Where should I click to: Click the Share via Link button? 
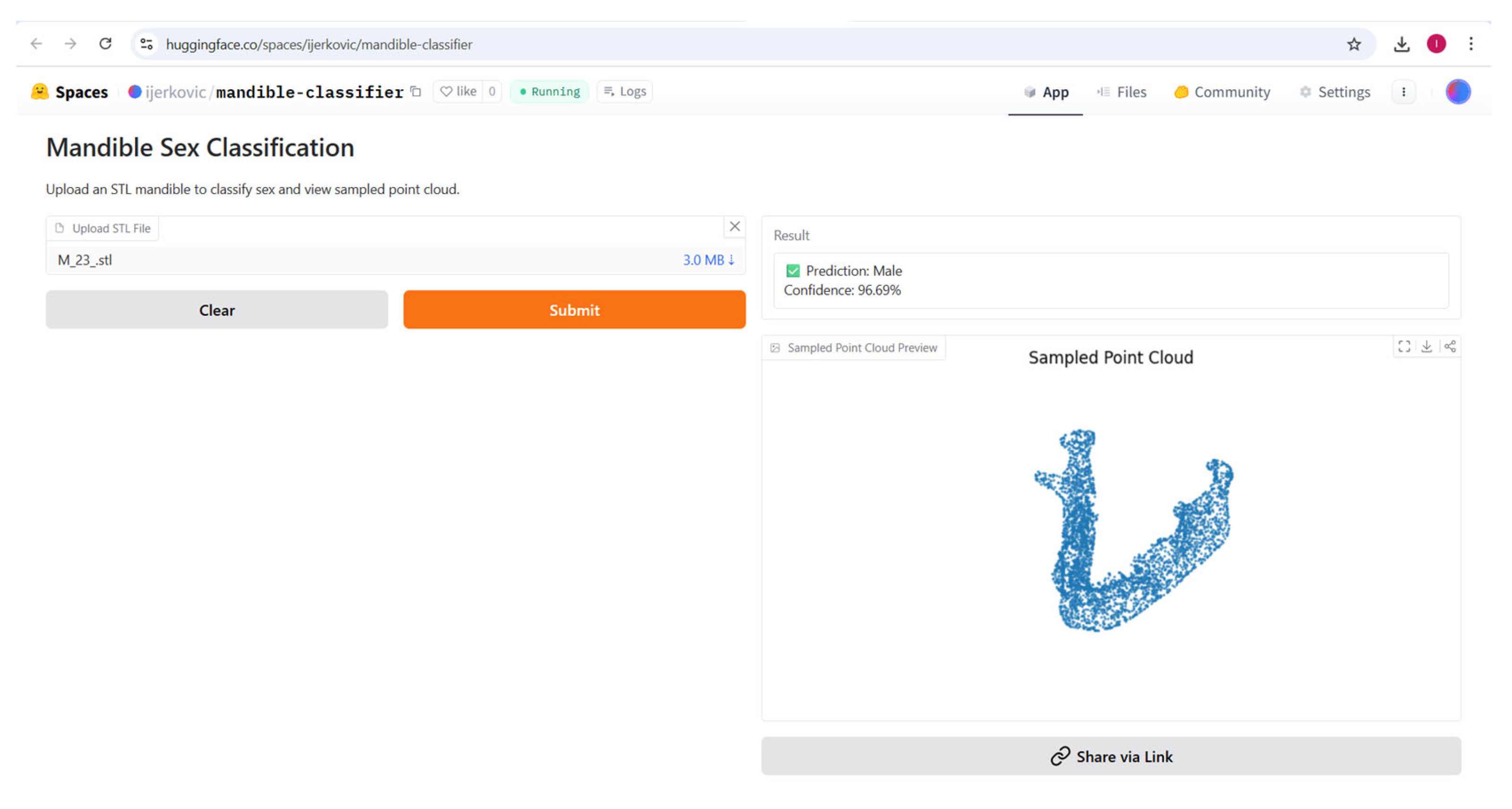click(x=1111, y=756)
